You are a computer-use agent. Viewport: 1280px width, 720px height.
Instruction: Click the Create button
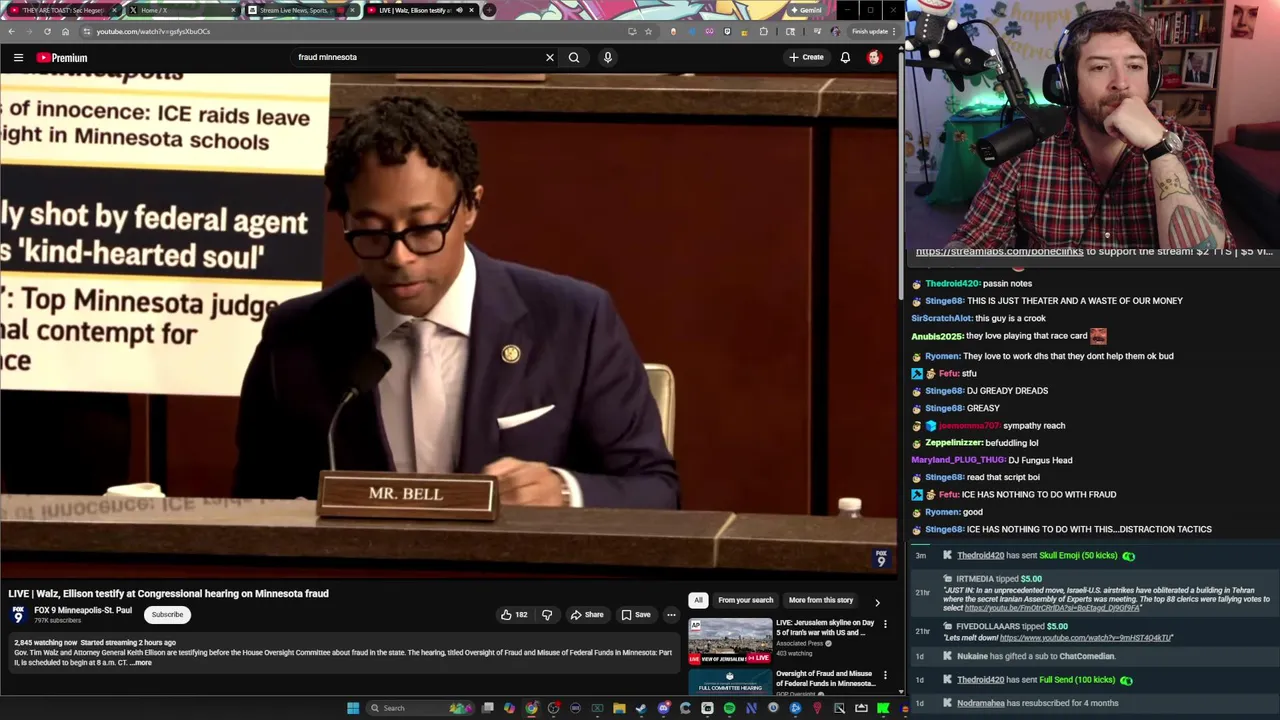pyautogui.click(x=806, y=57)
